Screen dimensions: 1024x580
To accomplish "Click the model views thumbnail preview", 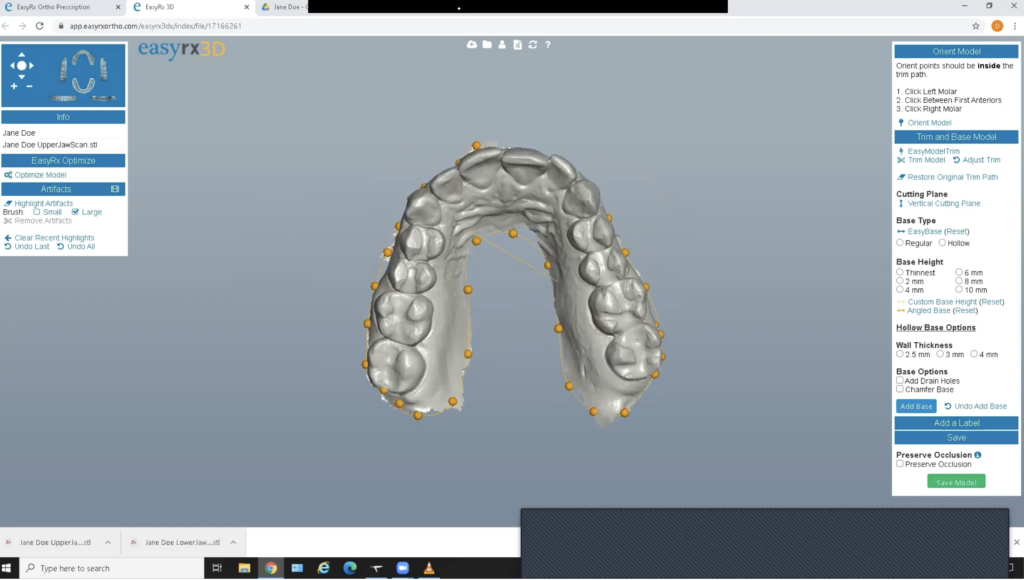I will [80, 75].
